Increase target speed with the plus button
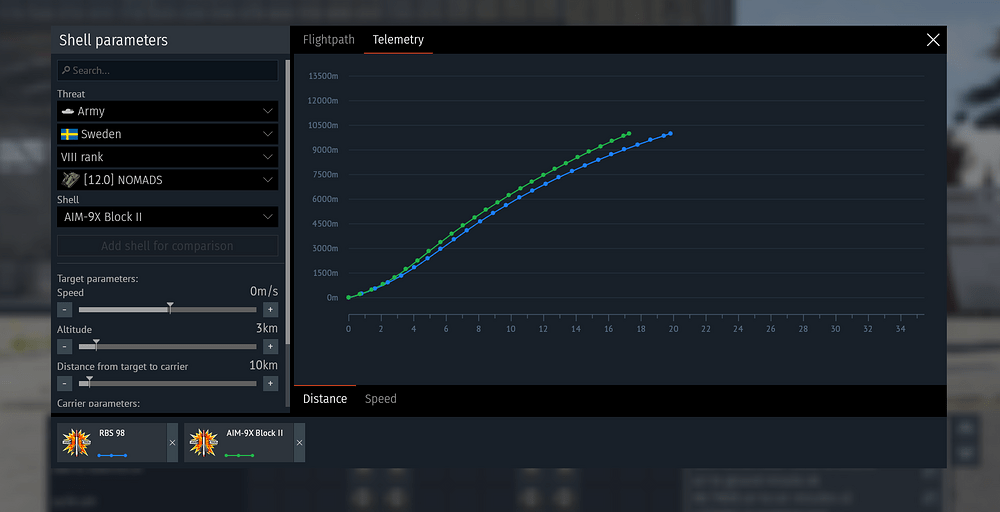This screenshot has width=1000, height=512. (x=270, y=310)
